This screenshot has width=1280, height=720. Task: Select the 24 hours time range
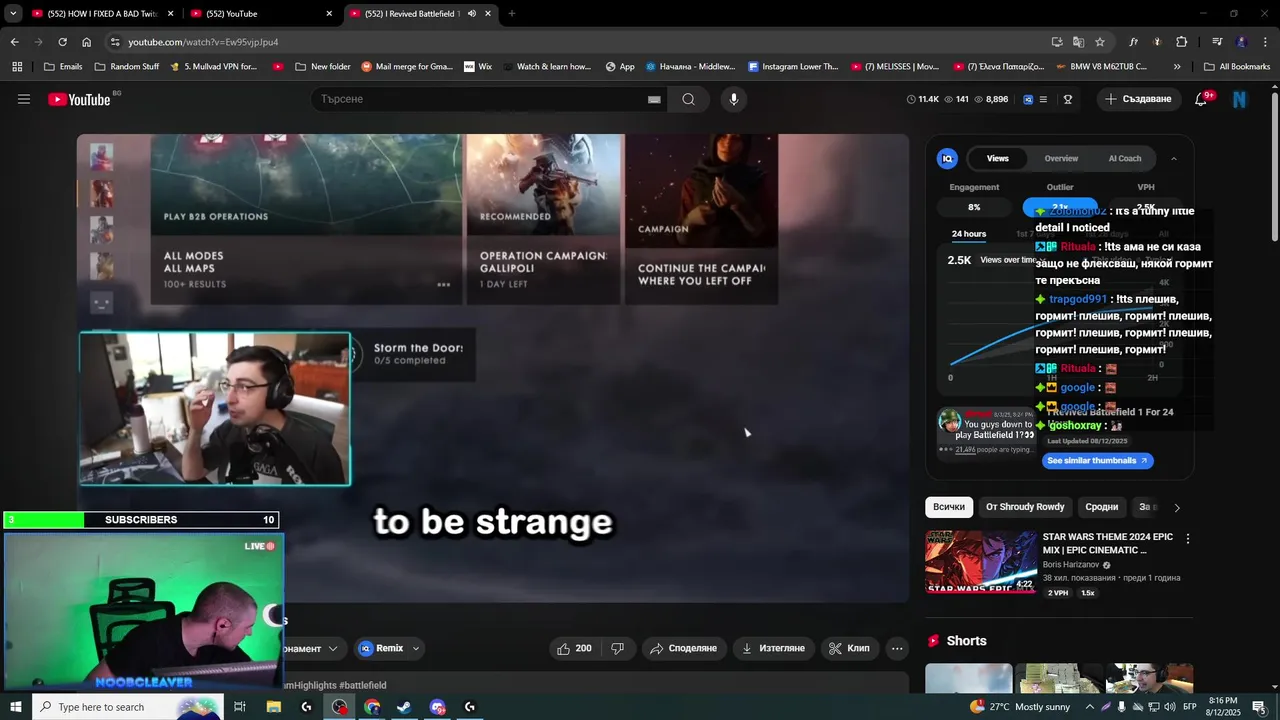click(968, 234)
